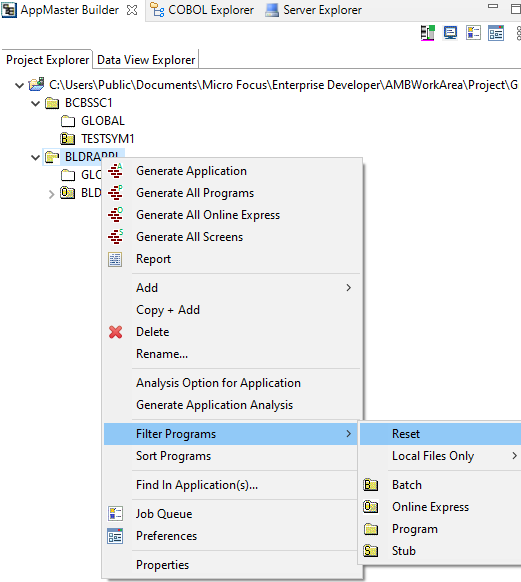Click the Job Queue toolbar icon
Image resolution: width=521 pixels, height=582 pixels.
click(473, 33)
